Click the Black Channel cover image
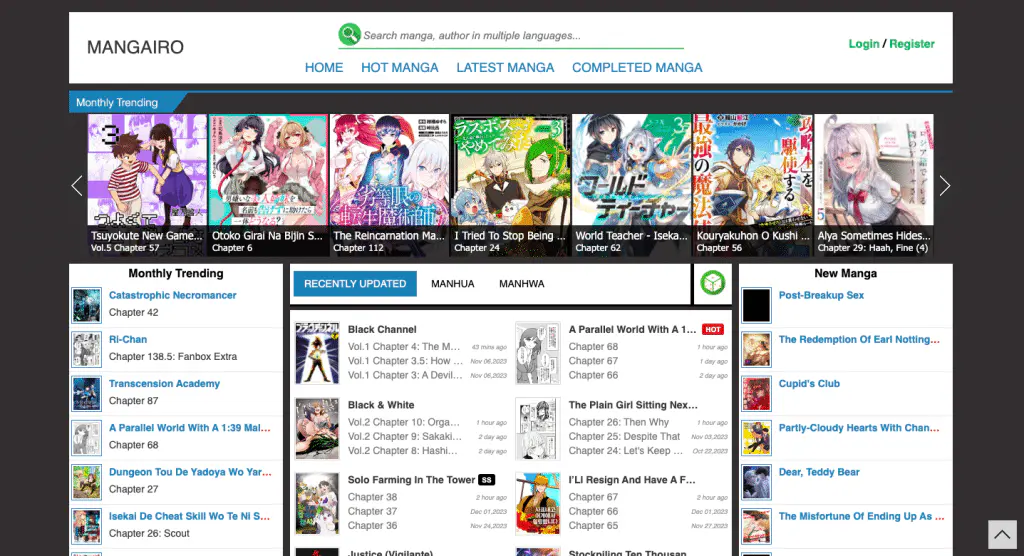The height and width of the screenshot is (556, 1024). tap(317, 353)
